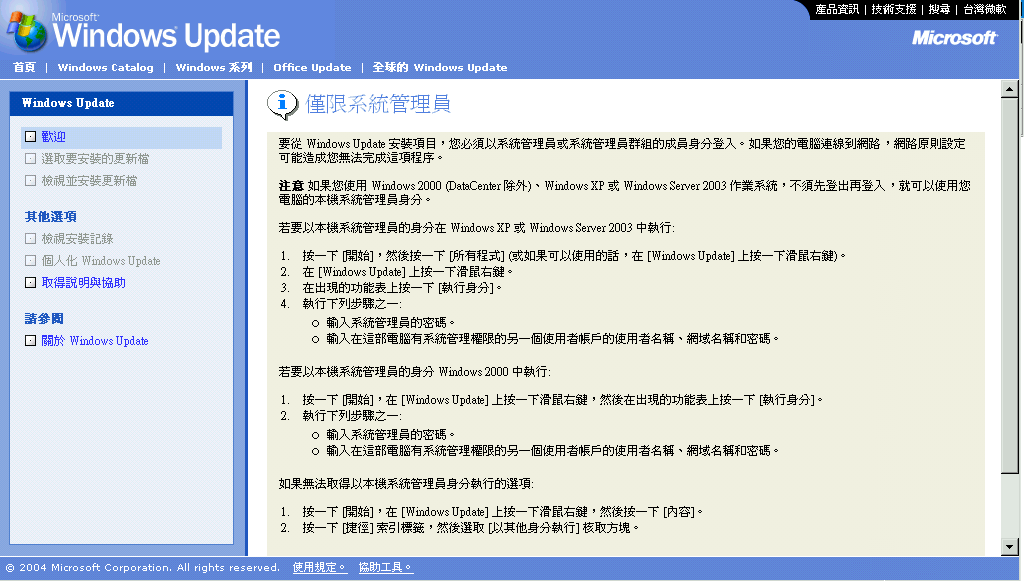Image resolution: width=1024 pixels, height=581 pixels.
Task: Open 技術支援 in top bar
Action: (x=893, y=9)
